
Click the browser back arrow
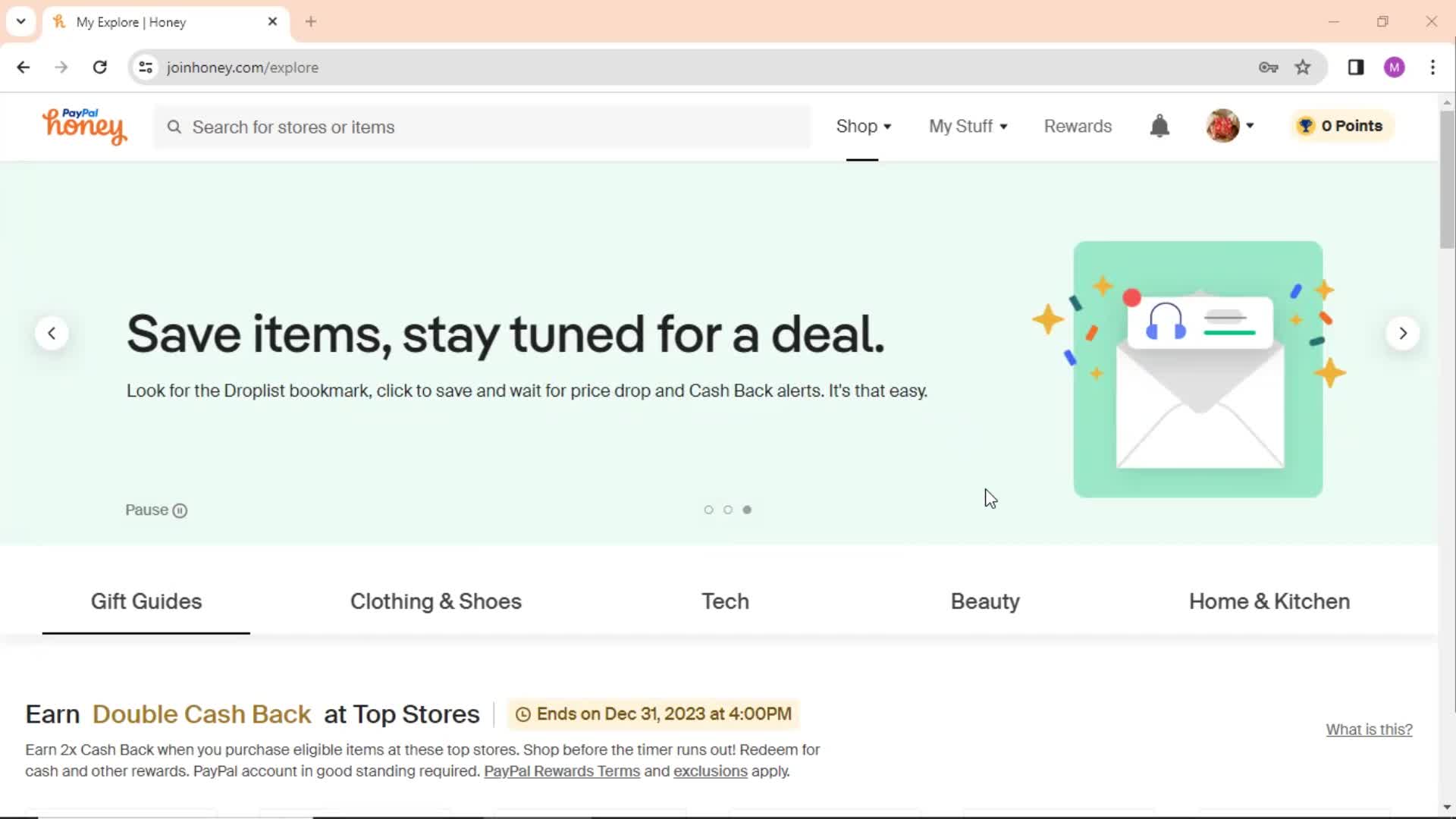(x=24, y=67)
